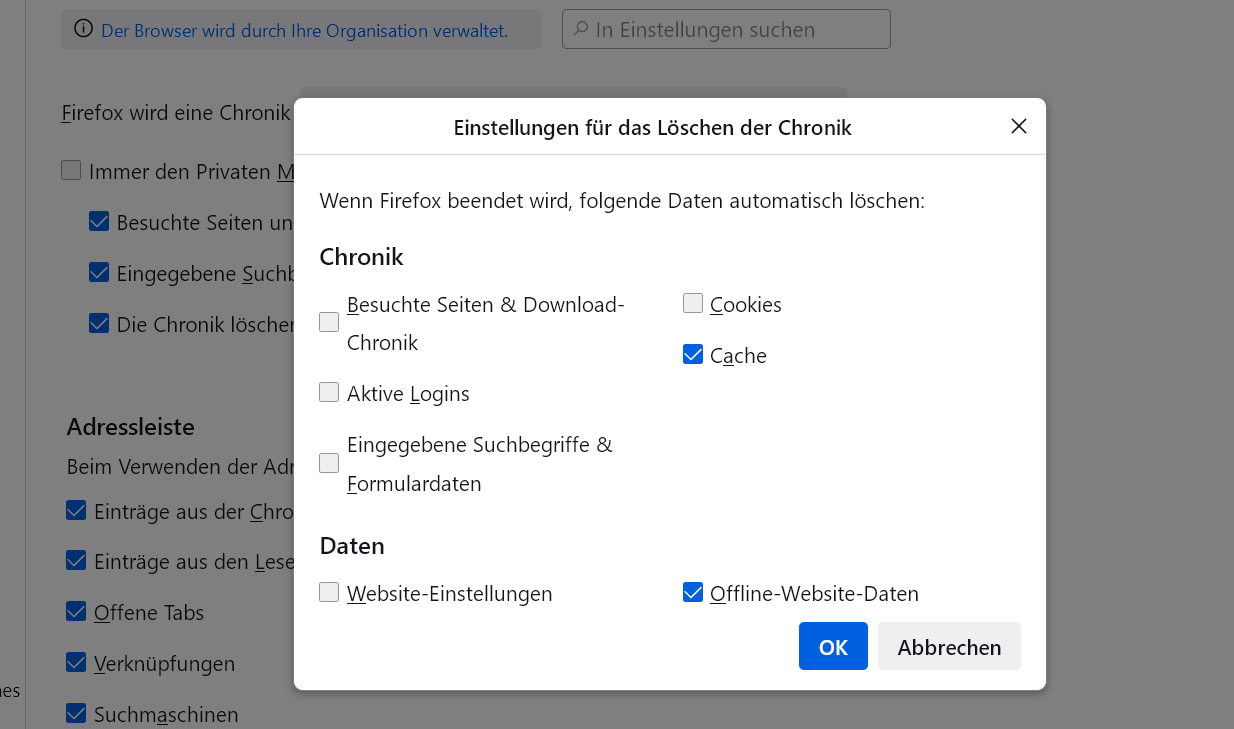Confirm the dialog with OK
The height and width of the screenshot is (729, 1234).
pos(833,646)
